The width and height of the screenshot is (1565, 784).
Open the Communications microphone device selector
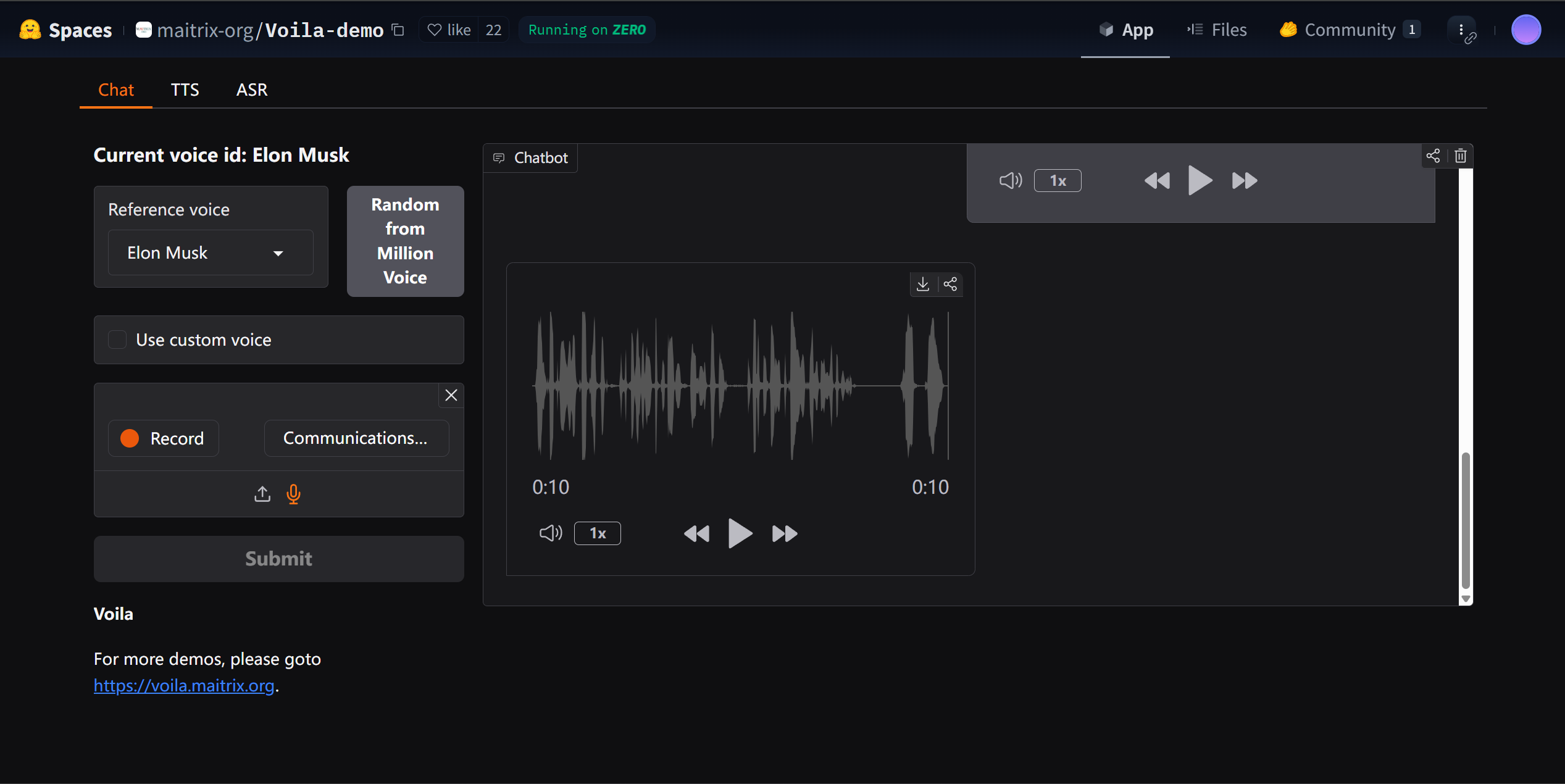pyautogui.click(x=356, y=438)
